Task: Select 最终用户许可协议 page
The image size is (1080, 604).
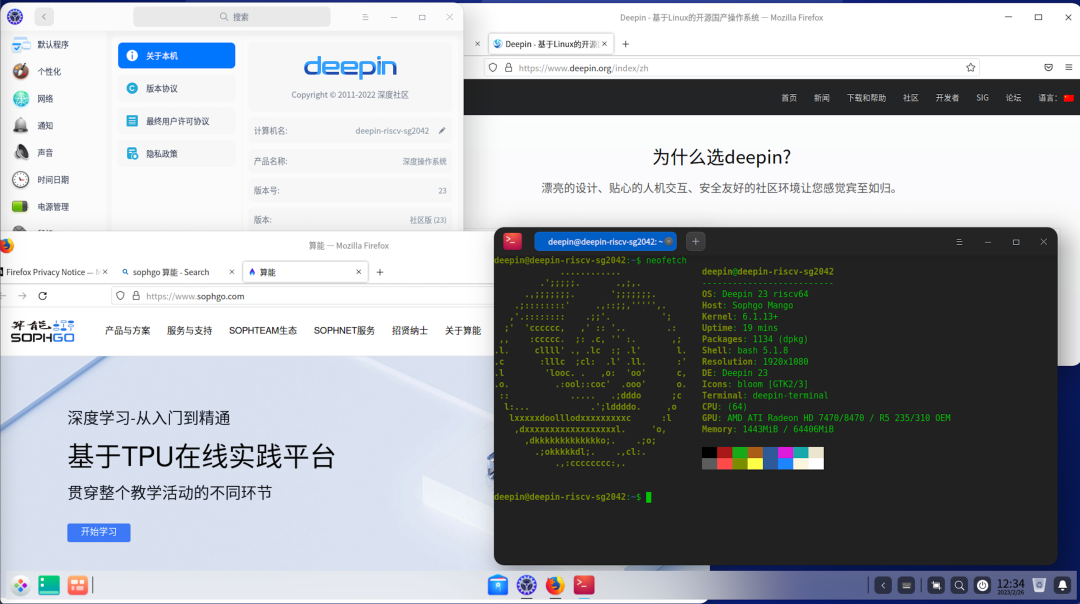Action: coord(176,121)
